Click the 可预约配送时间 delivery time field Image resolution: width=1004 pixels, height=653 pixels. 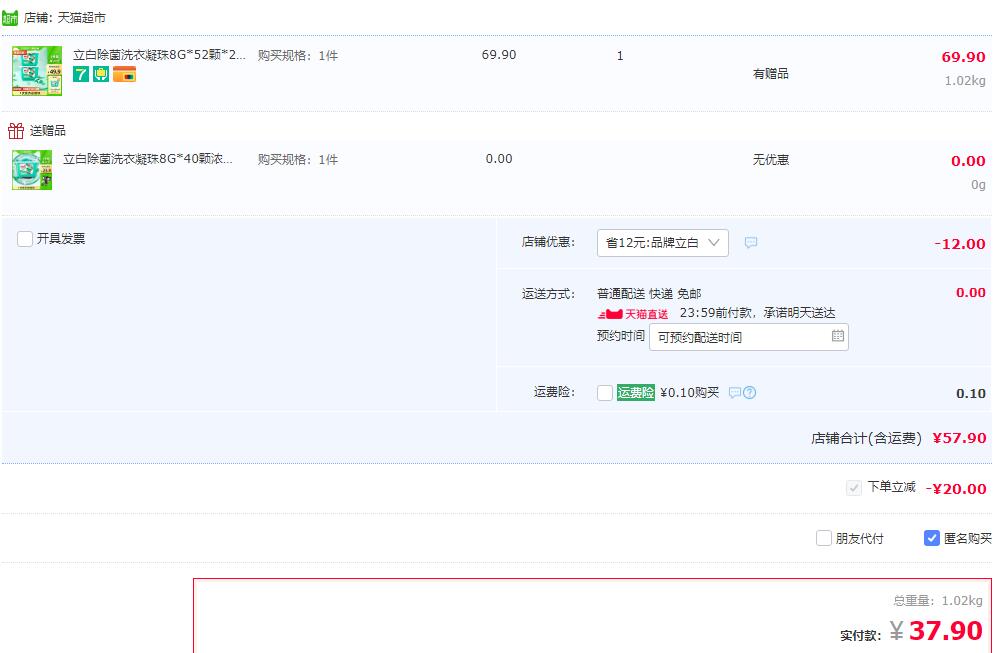pyautogui.click(x=749, y=337)
